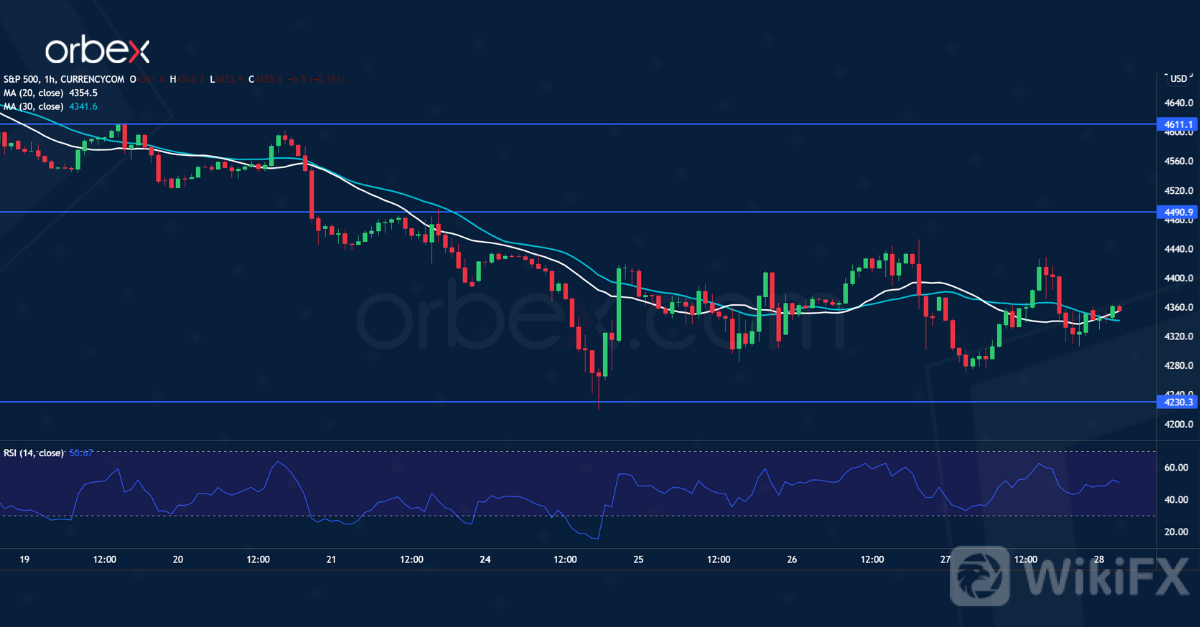
Task: Click the 4490.9 price level label
Action: (1180, 212)
